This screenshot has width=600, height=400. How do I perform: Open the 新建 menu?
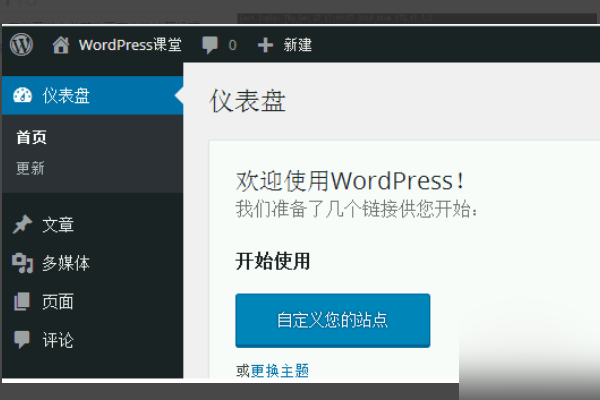coord(298,45)
